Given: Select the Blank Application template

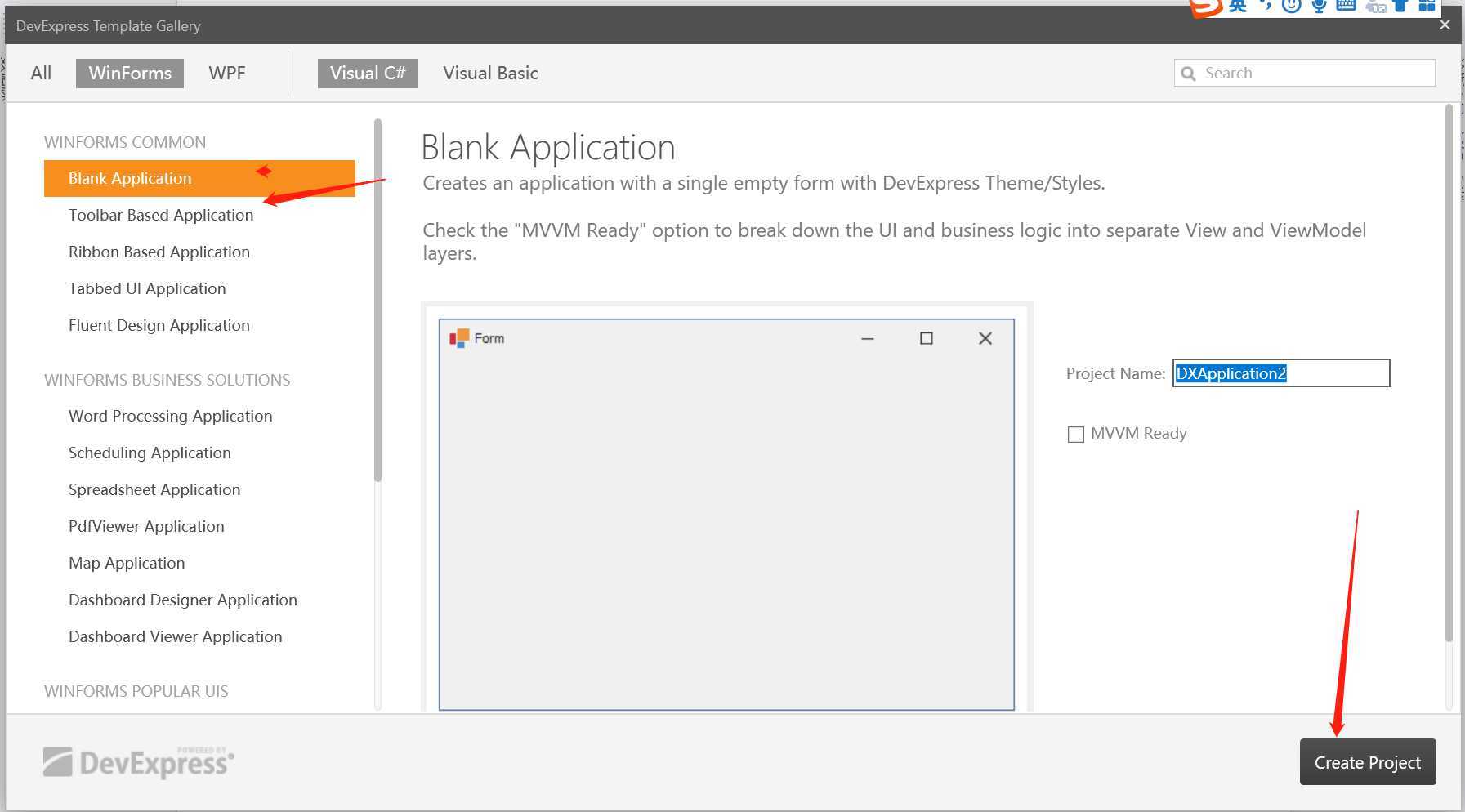Looking at the screenshot, I should (x=199, y=178).
